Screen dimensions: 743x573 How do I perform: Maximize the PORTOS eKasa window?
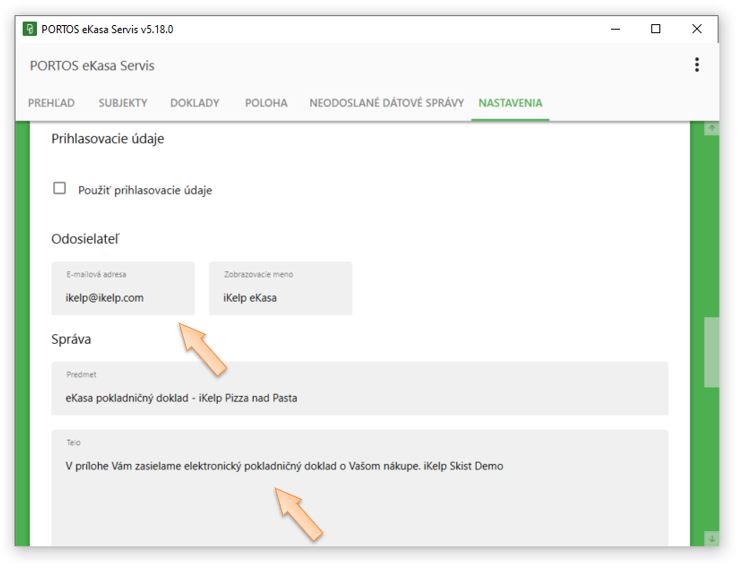[x=656, y=29]
